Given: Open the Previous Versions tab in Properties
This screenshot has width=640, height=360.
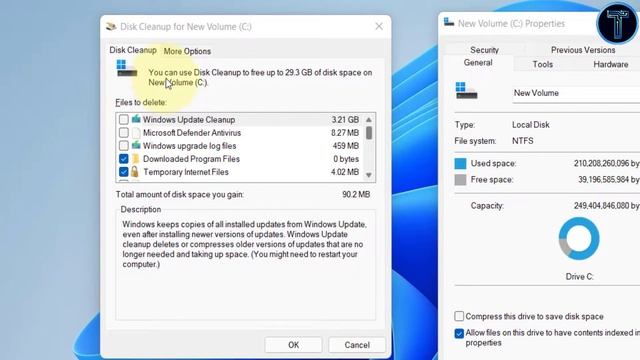Looking at the screenshot, I should coord(583,50).
